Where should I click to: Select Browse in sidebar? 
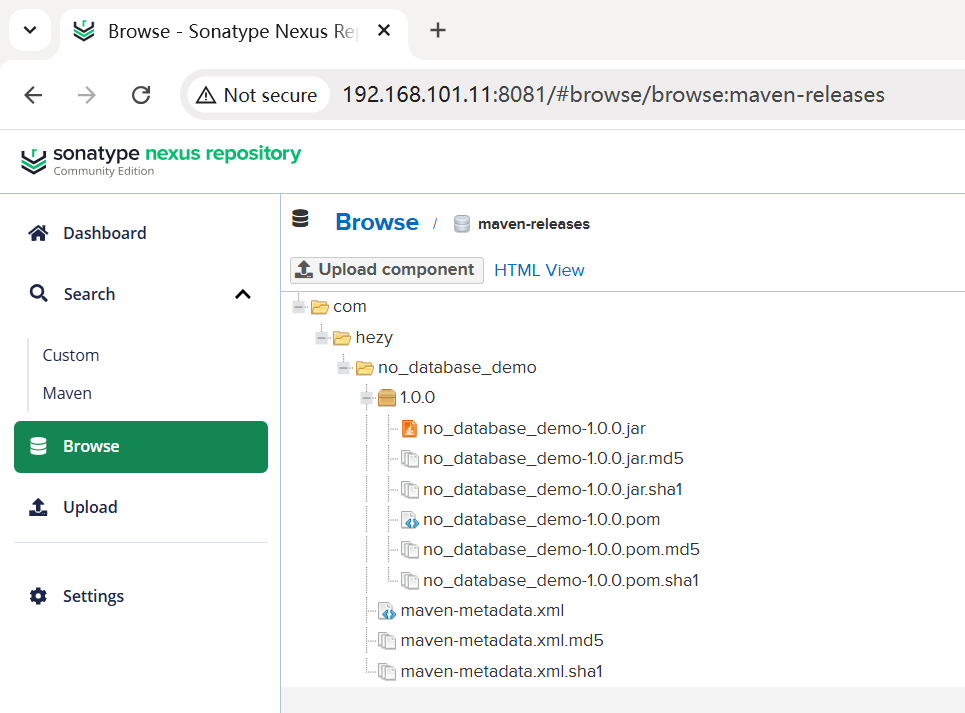coord(141,447)
